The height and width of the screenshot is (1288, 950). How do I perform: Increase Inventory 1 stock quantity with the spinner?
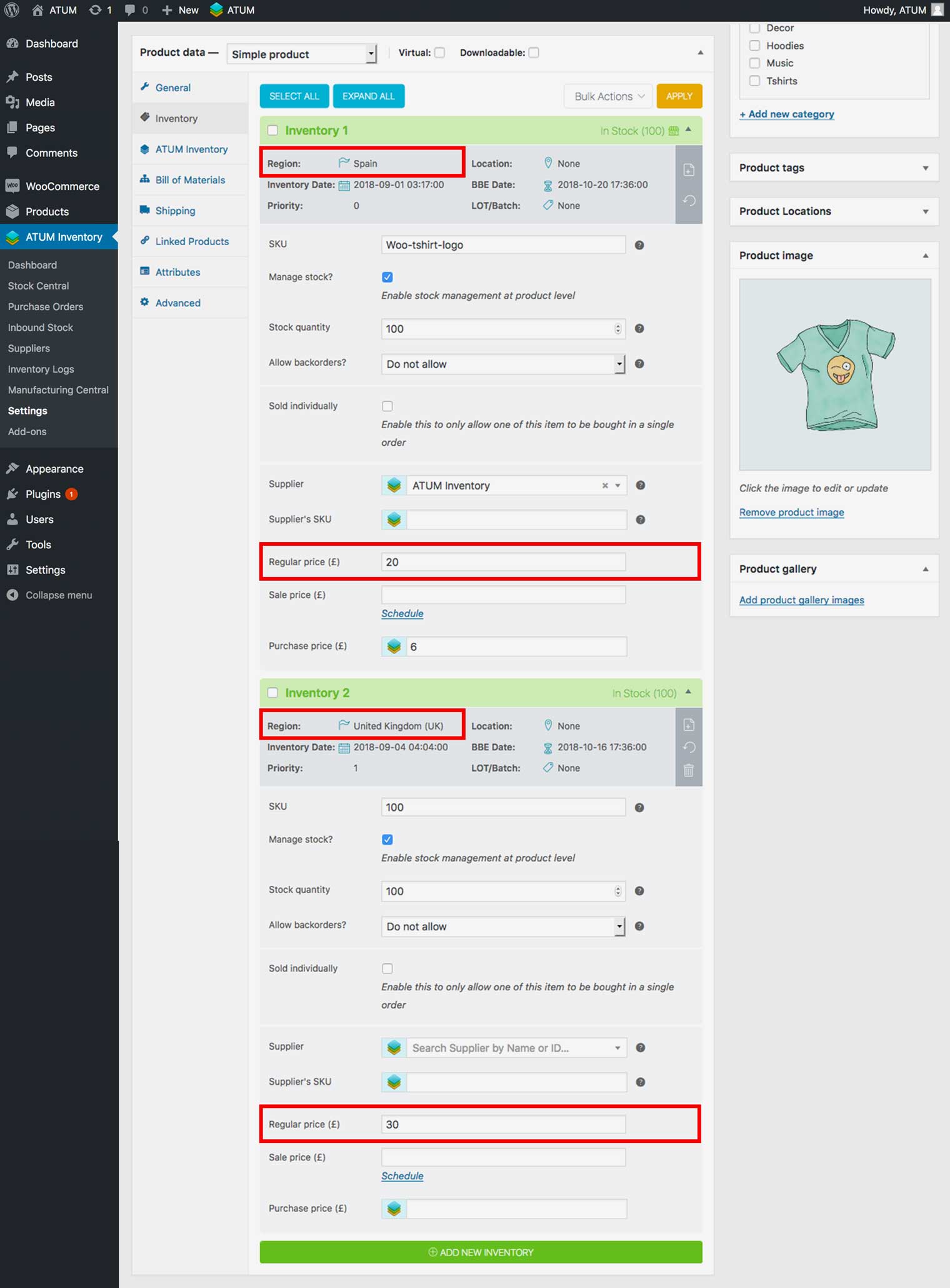pos(617,325)
